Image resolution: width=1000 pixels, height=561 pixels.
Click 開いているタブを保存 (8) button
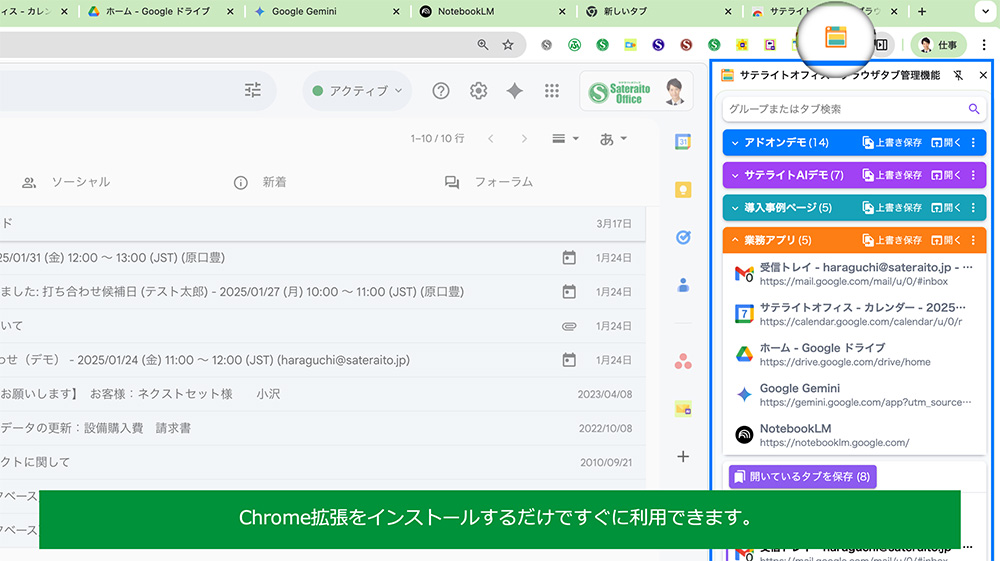(x=802, y=477)
